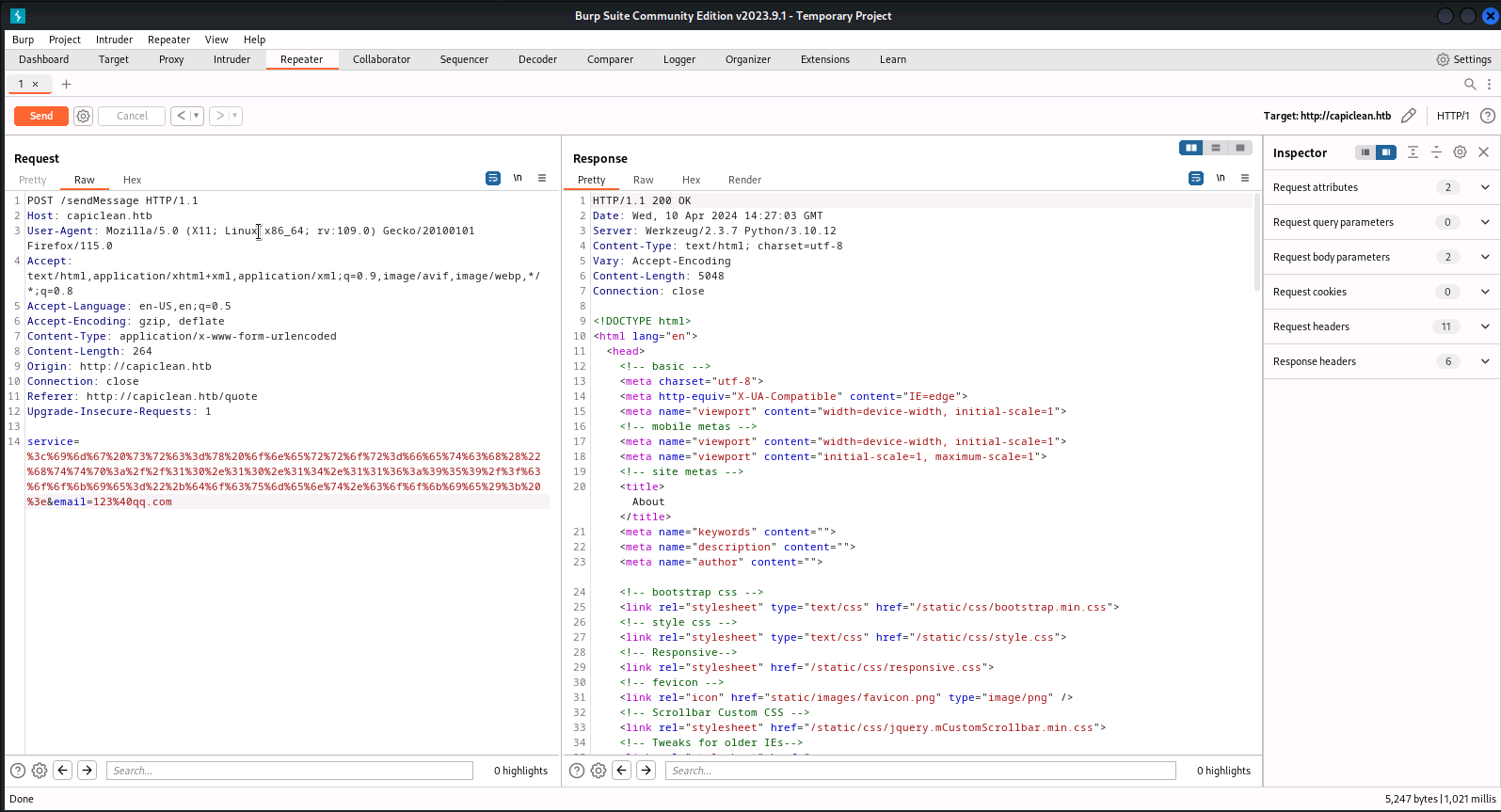Viewport: 1501px width, 812px height.
Task: Dock Inspector layout right toggle
Action: 1386,152
